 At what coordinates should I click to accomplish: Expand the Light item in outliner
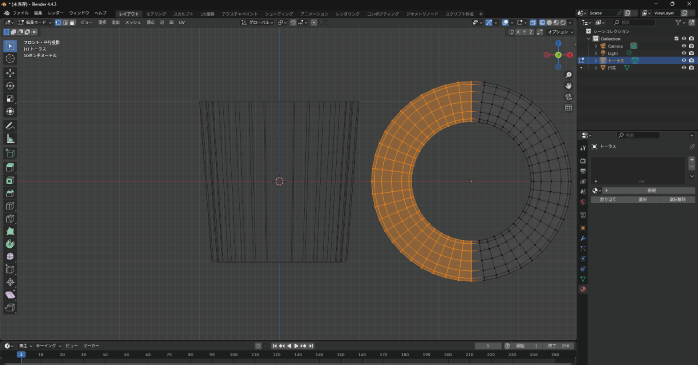596,53
